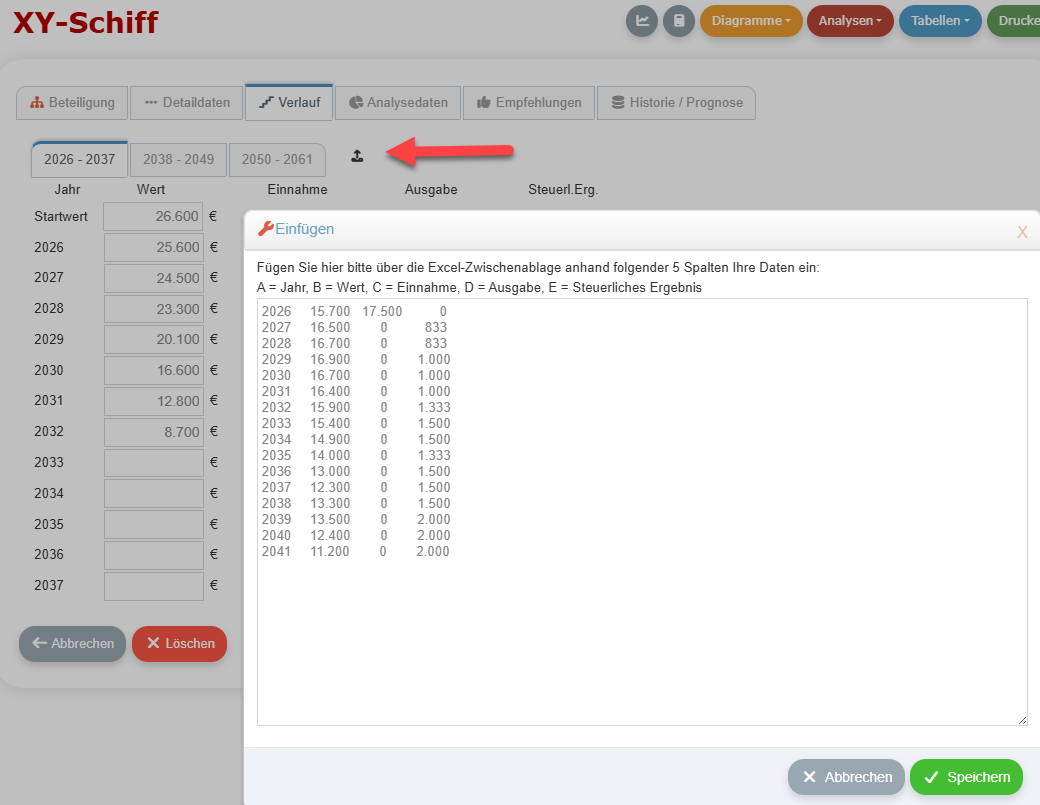Click Speichern to save pasted data

[x=967, y=777]
